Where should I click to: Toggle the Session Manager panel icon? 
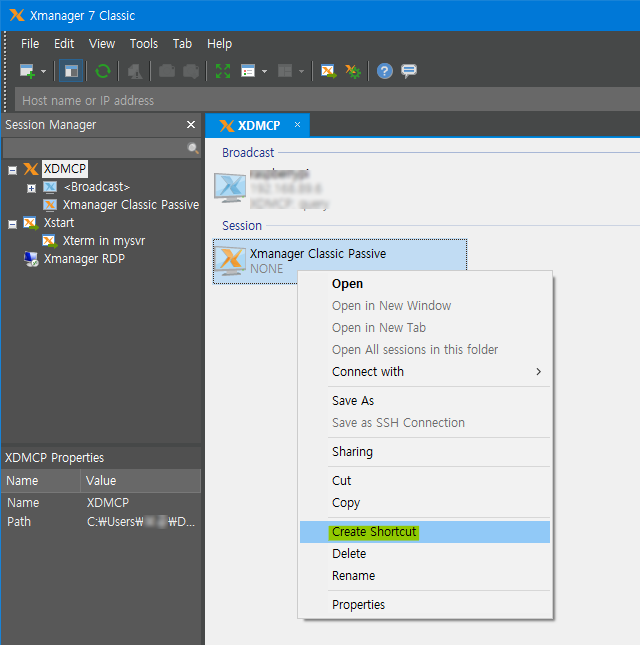(x=70, y=71)
